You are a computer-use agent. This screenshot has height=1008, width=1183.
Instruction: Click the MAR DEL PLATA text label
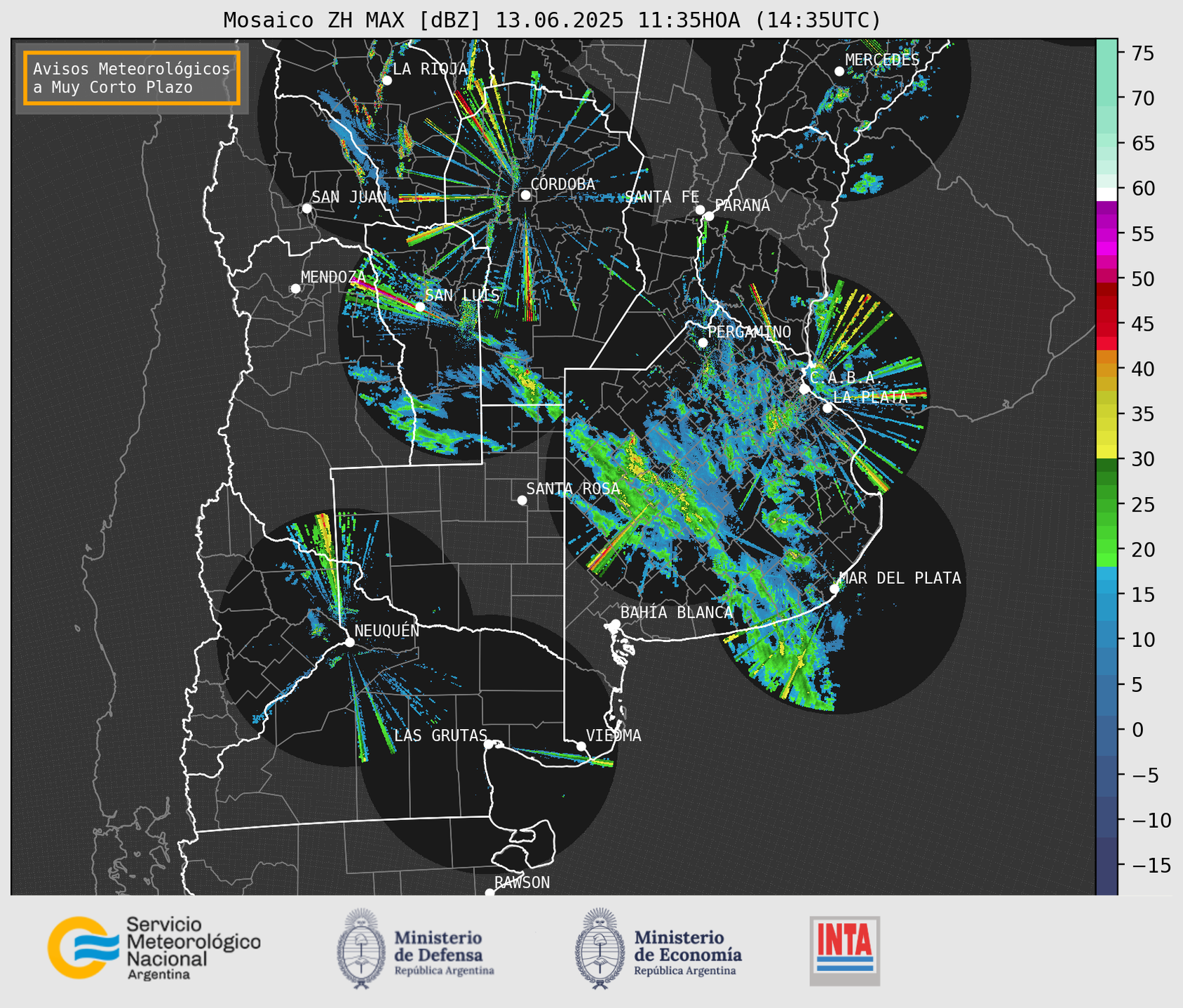coord(900,578)
